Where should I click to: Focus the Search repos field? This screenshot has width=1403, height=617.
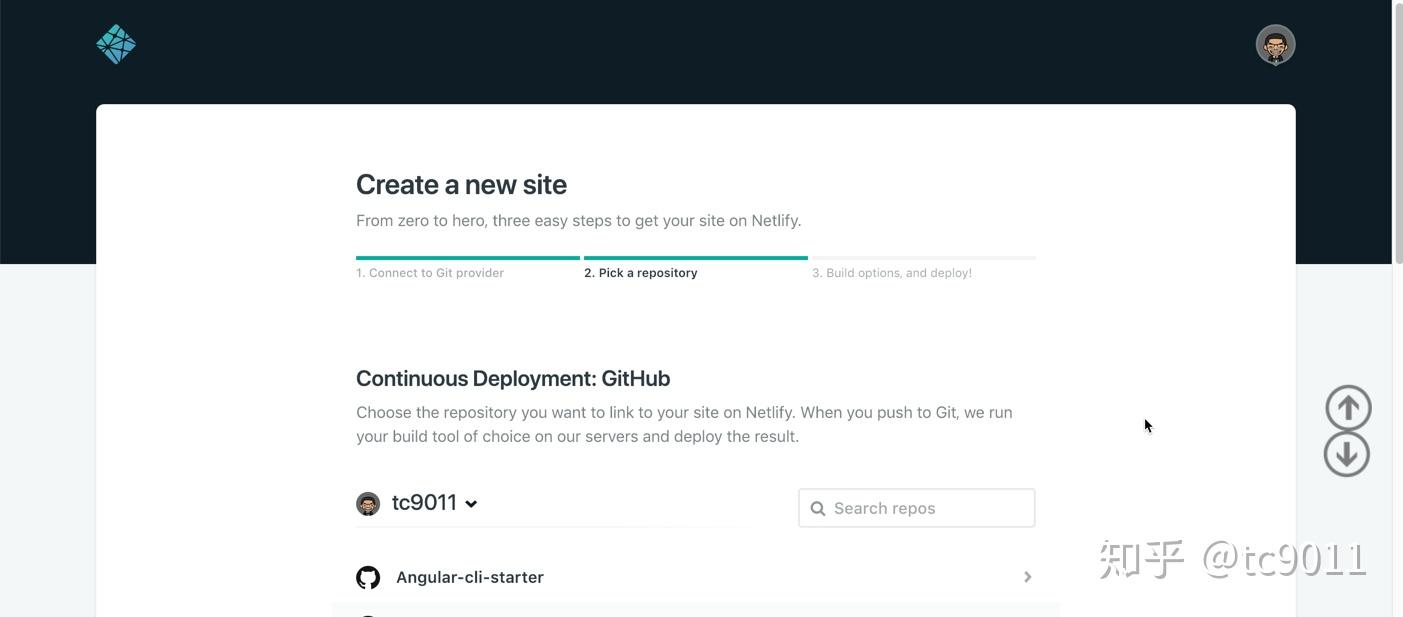tap(928, 509)
